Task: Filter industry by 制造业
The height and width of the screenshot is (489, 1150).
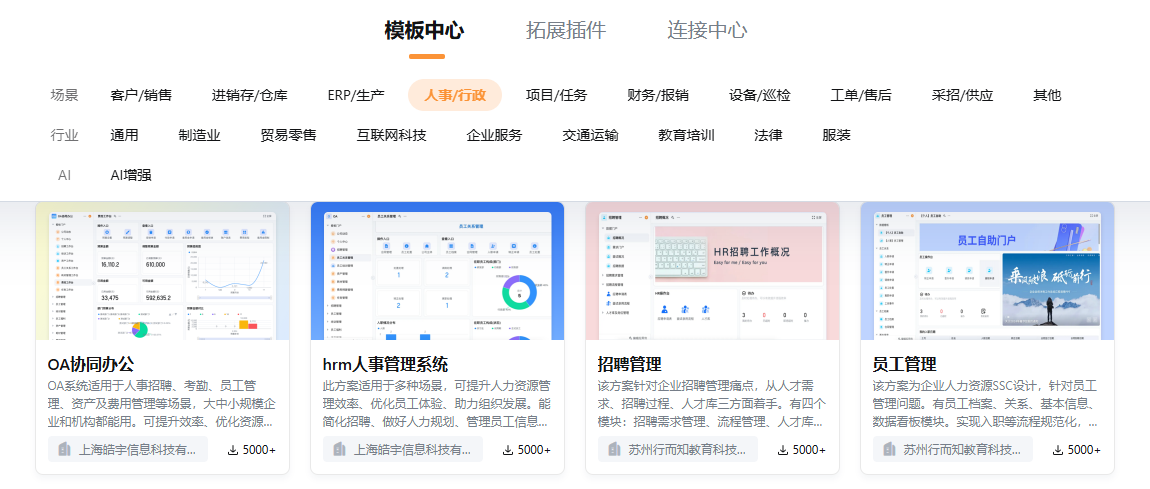Action: (199, 135)
